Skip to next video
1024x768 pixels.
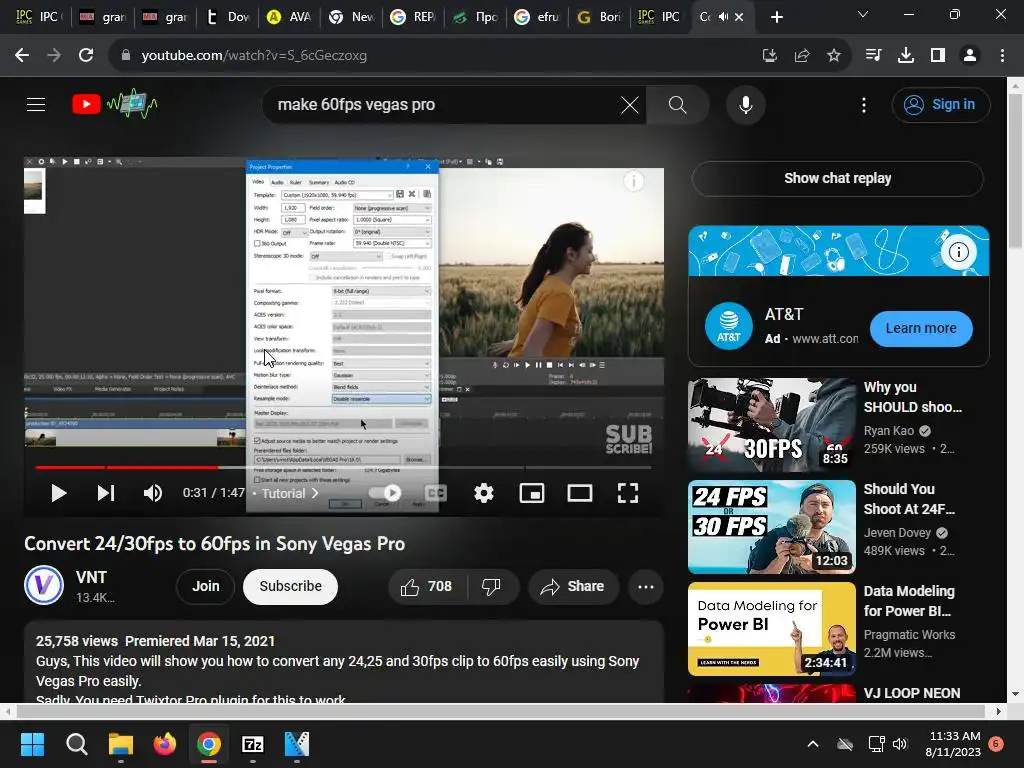(106, 493)
